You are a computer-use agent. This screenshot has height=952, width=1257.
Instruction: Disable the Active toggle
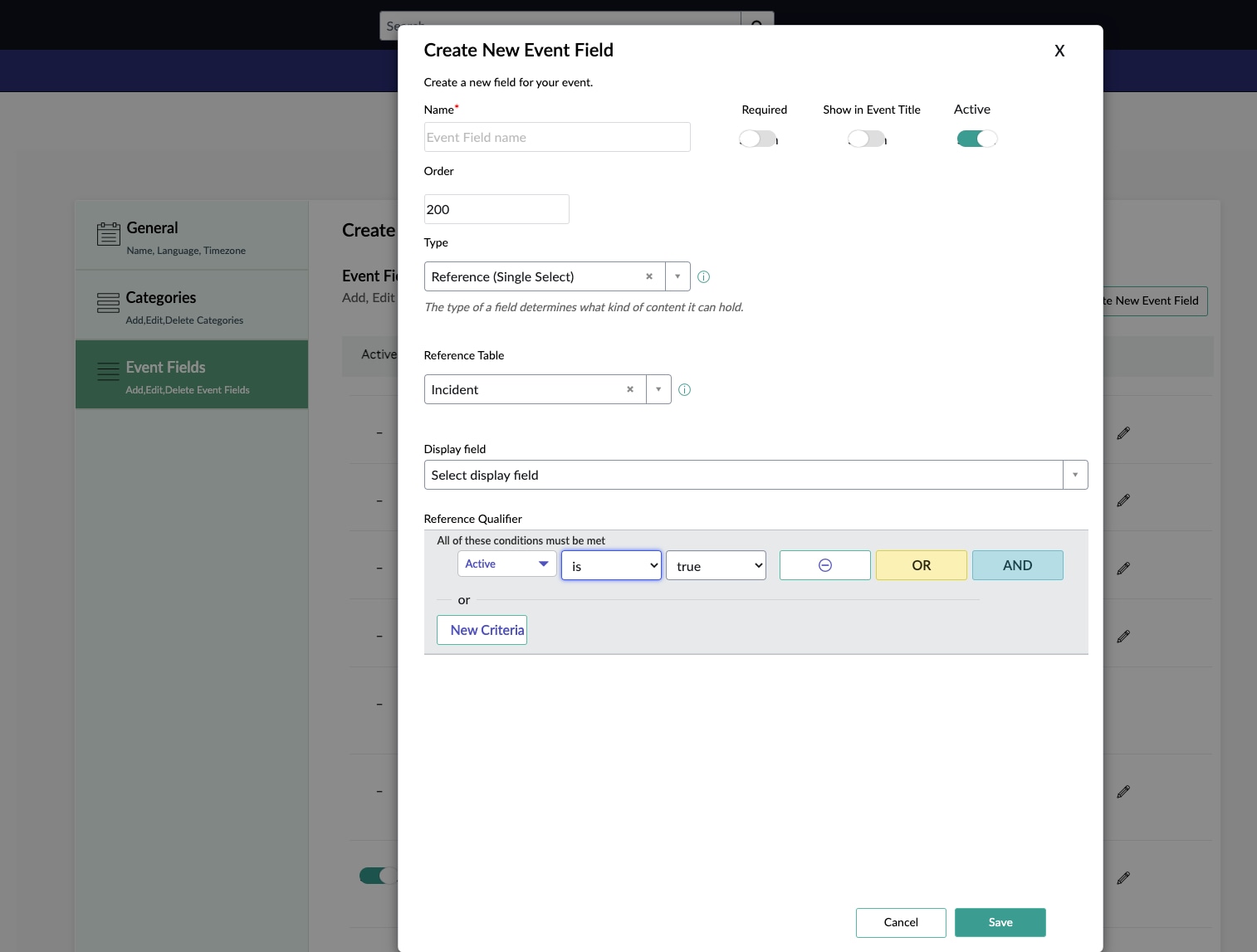(x=976, y=139)
